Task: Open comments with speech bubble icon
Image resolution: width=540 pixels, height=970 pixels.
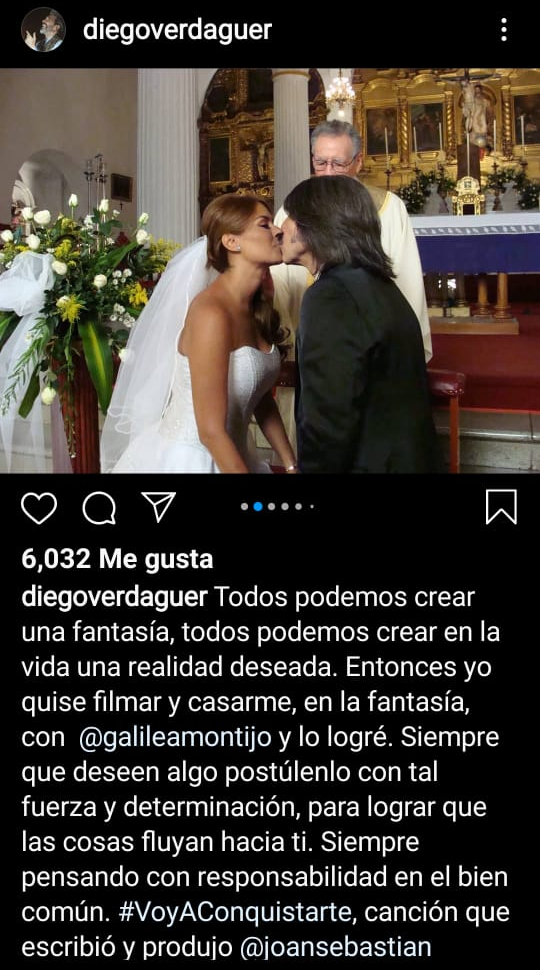Action: [x=99, y=508]
